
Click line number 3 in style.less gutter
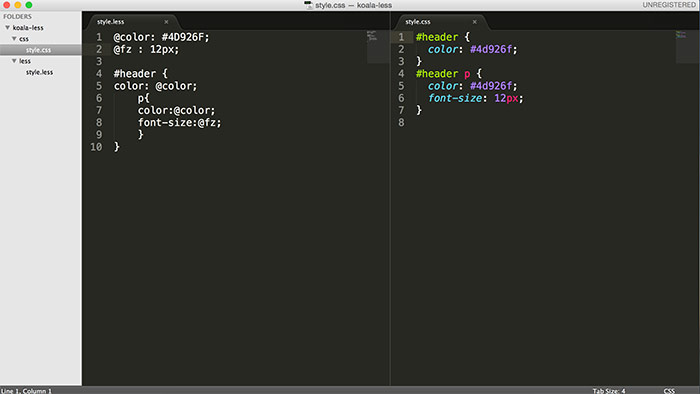(99, 61)
